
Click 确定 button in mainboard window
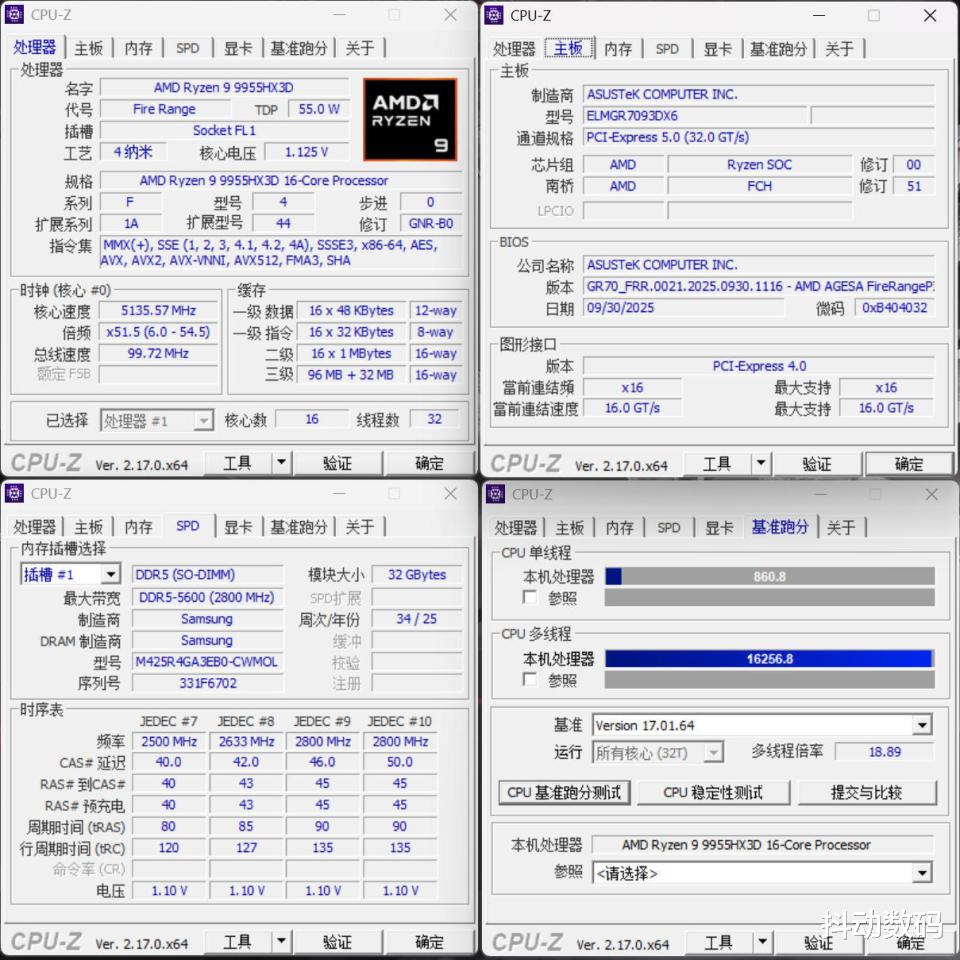[909, 464]
